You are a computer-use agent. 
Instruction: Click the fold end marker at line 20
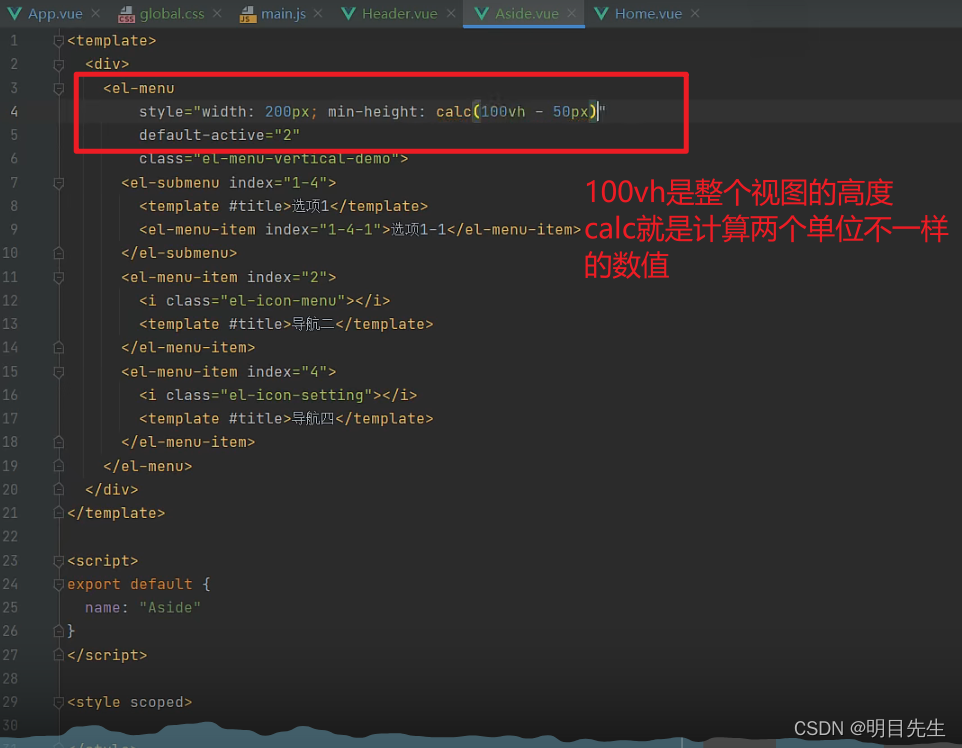coord(59,489)
